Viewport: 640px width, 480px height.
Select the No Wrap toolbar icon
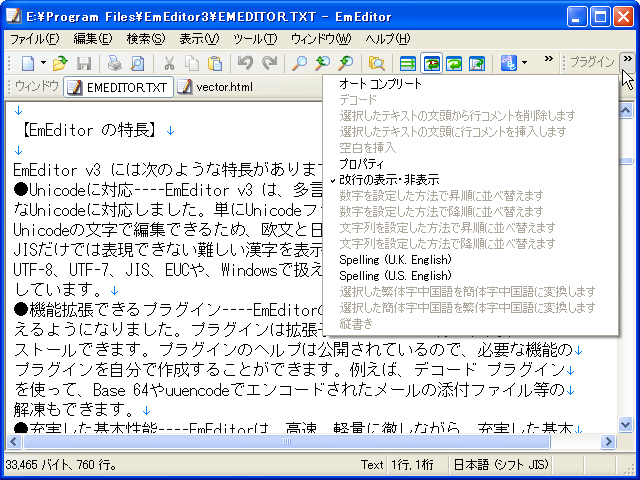pyautogui.click(x=408, y=63)
